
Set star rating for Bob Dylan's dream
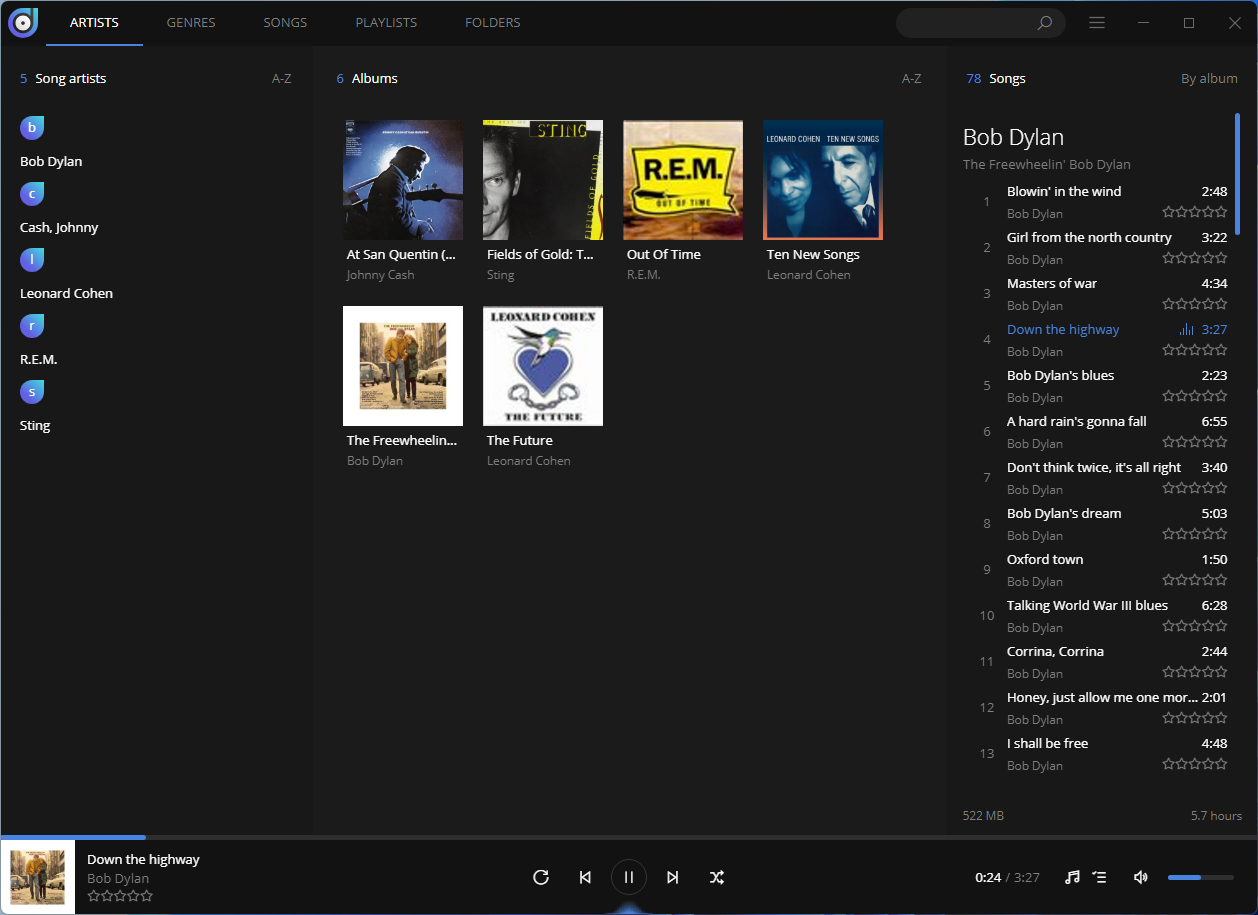pyautogui.click(x=1195, y=534)
